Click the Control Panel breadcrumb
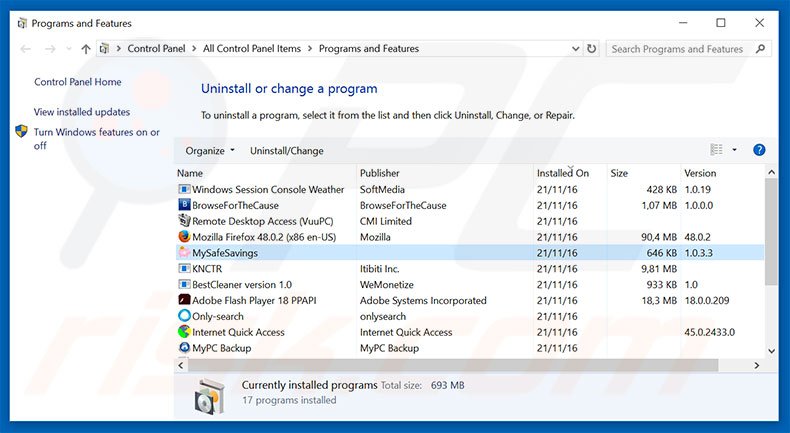 click(156, 49)
